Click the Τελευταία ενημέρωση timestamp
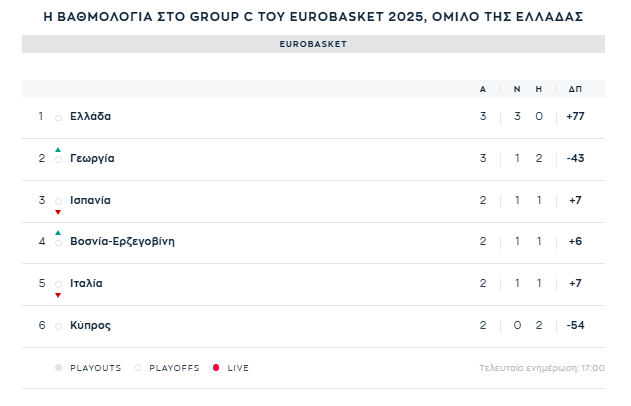 542,368
